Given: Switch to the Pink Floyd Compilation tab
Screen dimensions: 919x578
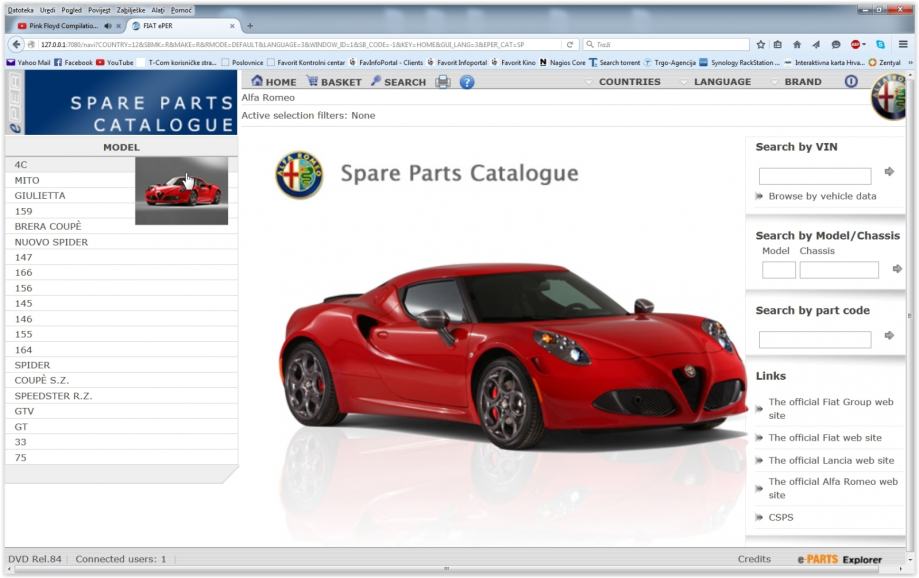Looking at the screenshot, I should (x=63, y=26).
